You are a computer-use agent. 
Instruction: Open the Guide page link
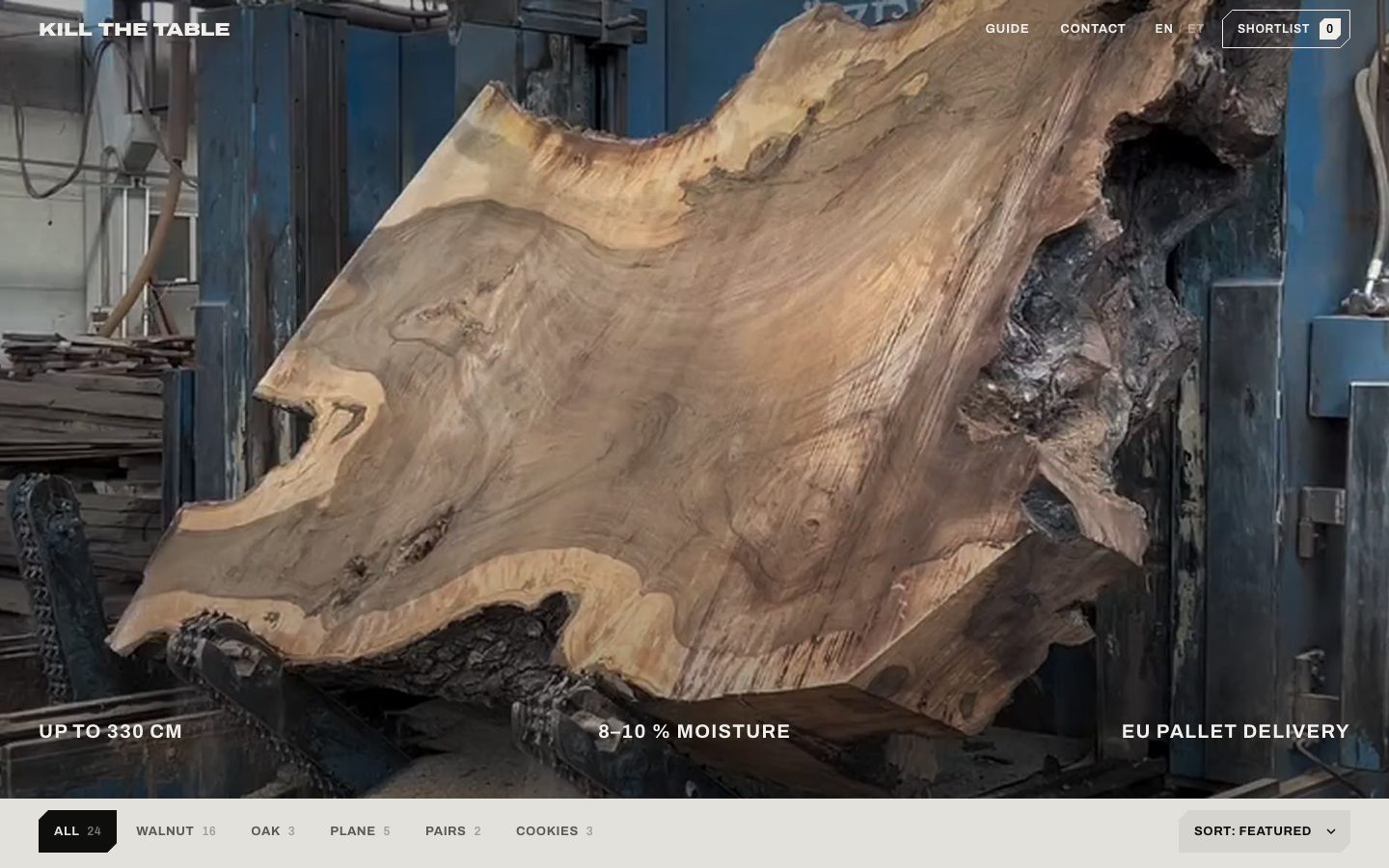(1007, 29)
